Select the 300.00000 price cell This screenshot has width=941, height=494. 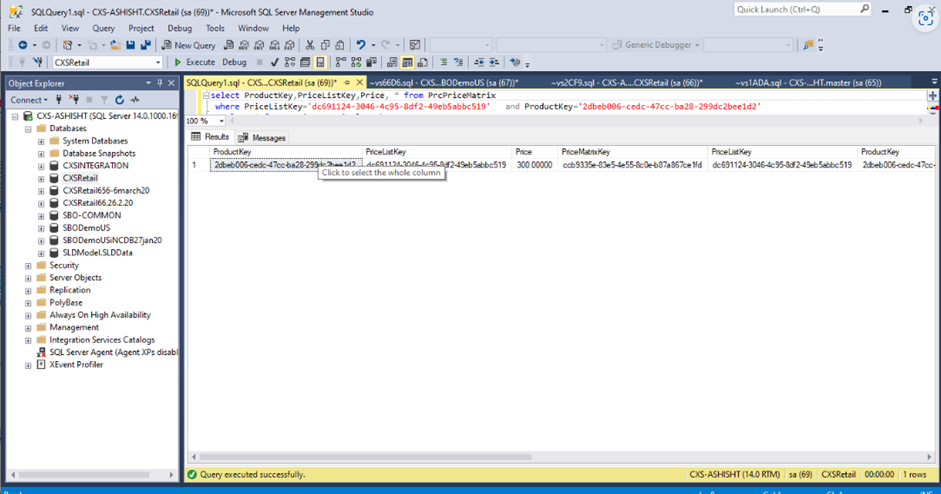pyautogui.click(x=534, y=165)
